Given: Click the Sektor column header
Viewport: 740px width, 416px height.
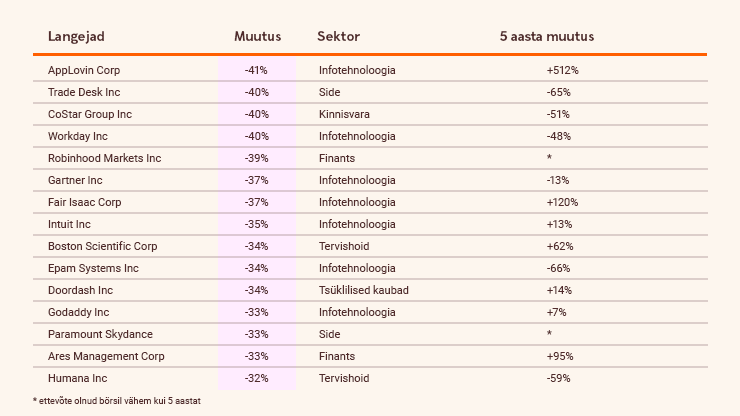Looking at the screenshot, I should click(338, 37).
